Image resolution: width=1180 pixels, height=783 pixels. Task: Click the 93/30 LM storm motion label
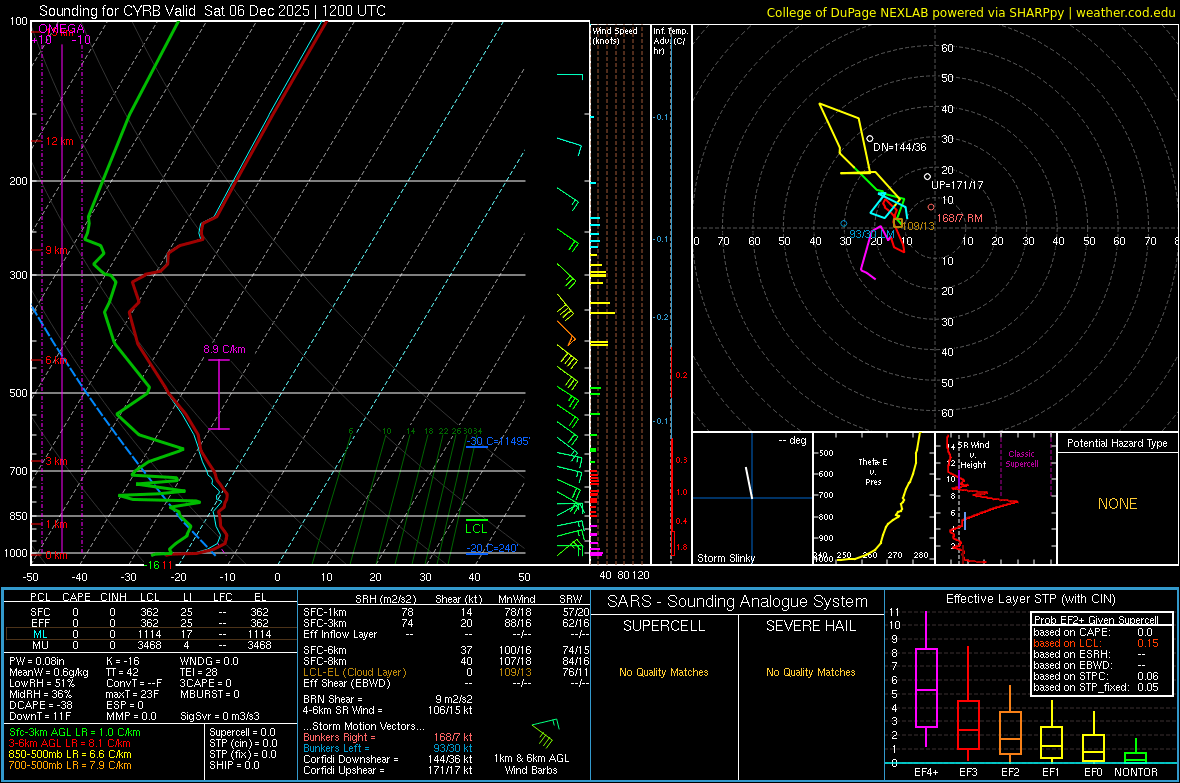(x=871, y=234)
